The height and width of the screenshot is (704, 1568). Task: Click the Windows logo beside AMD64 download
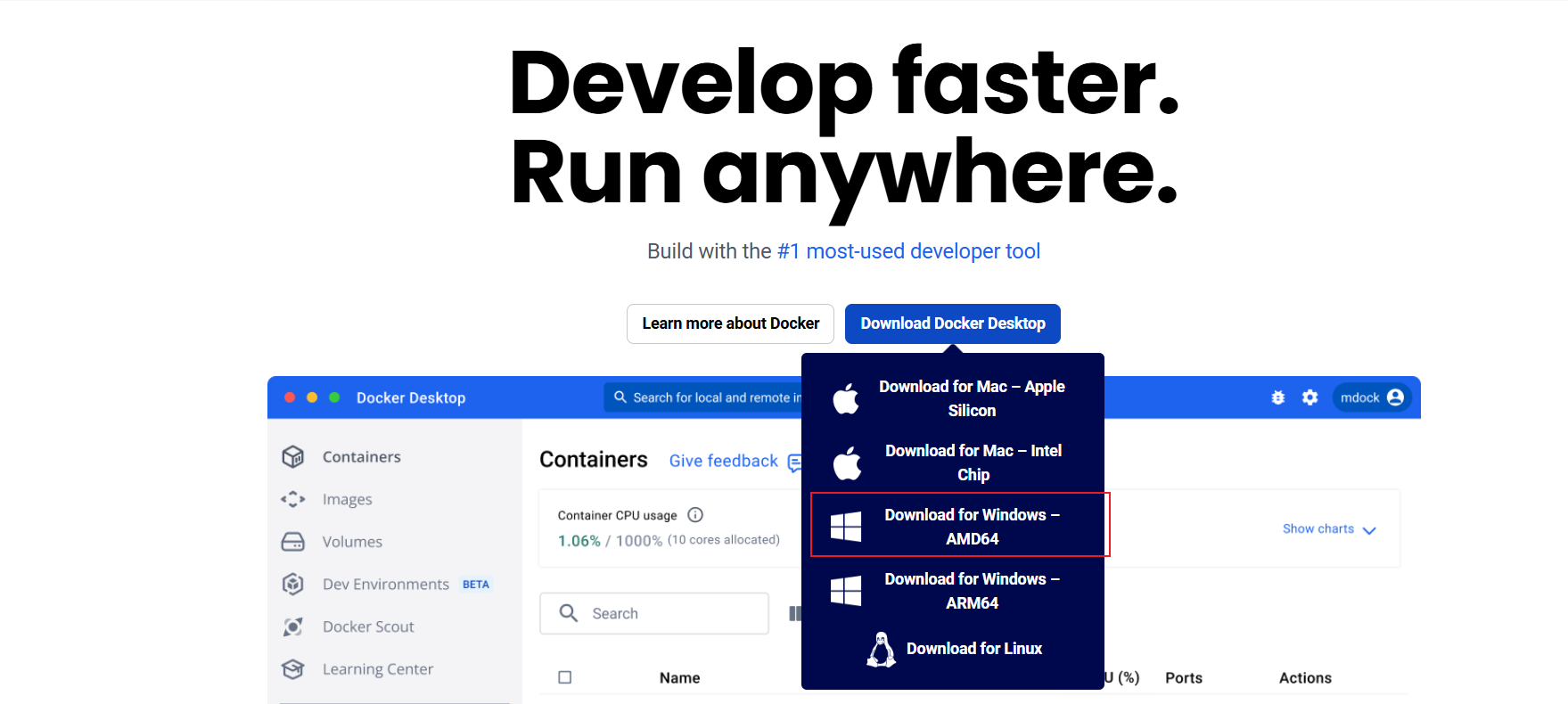point(846,527)
